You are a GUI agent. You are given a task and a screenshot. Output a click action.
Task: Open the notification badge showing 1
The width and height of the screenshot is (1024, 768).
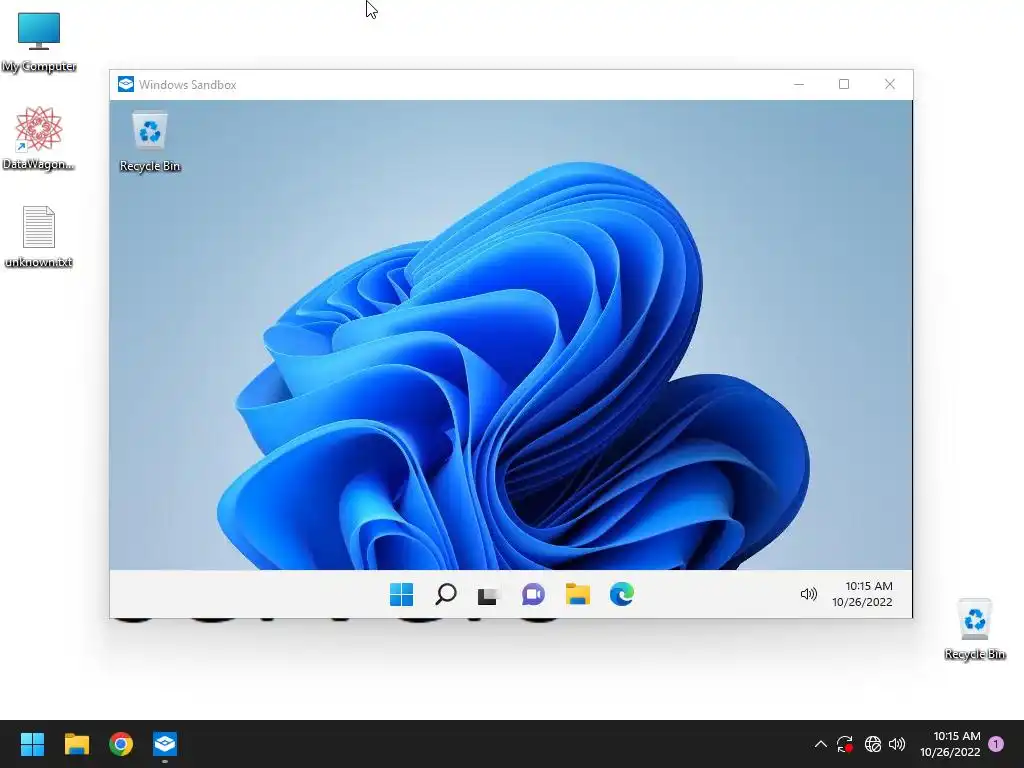996,744
